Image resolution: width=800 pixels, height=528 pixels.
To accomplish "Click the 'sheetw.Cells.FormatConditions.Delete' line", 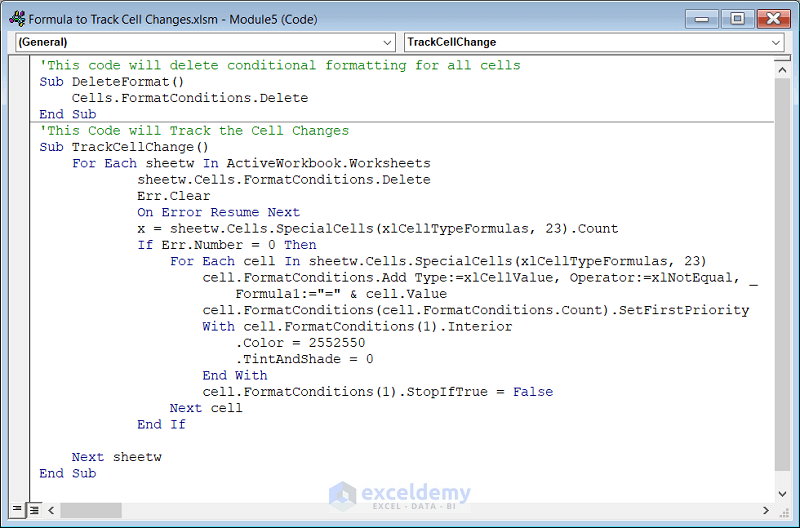I will point(284,180).
